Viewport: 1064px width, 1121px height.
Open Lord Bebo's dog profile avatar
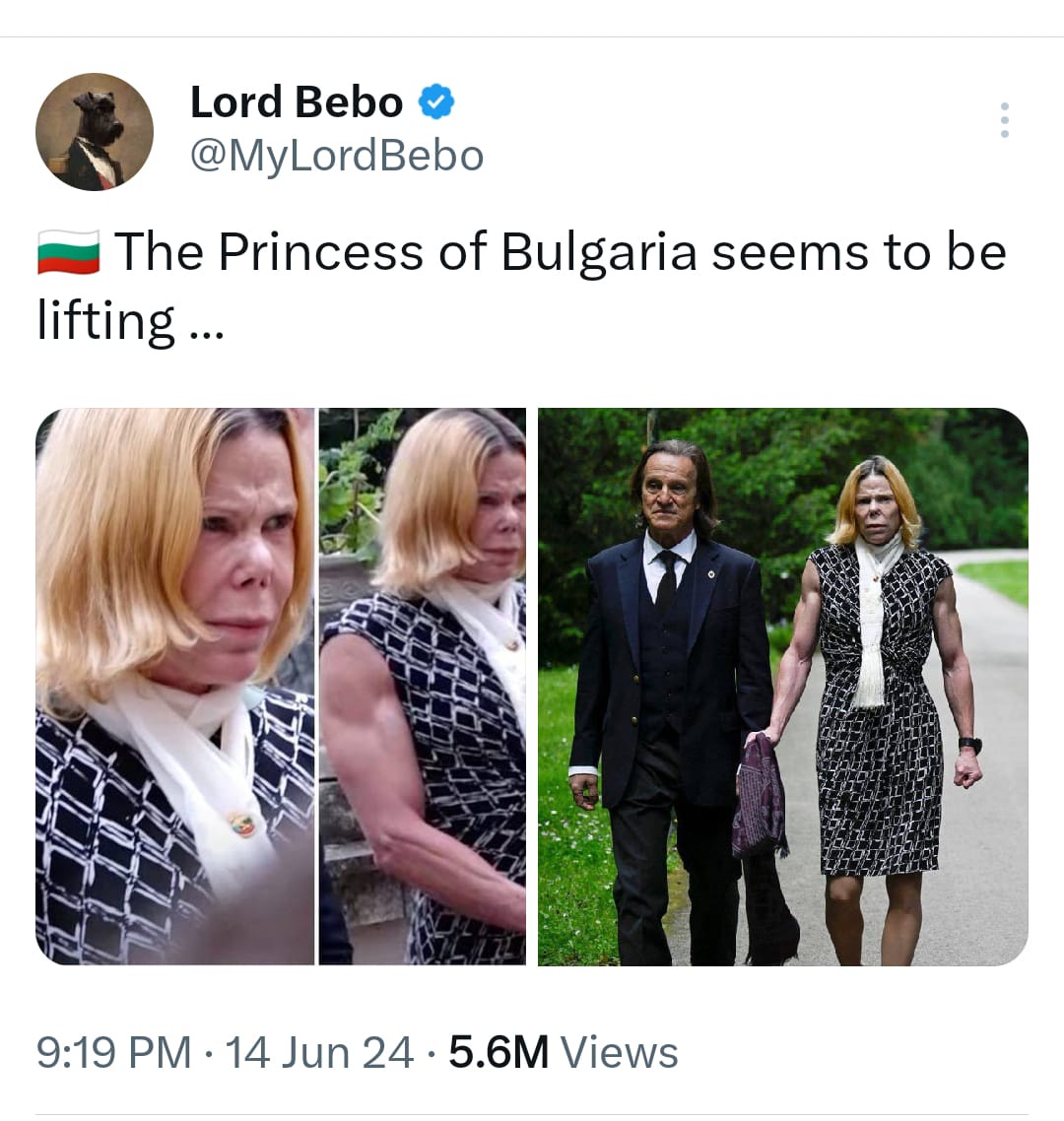(x=95, y=131)
